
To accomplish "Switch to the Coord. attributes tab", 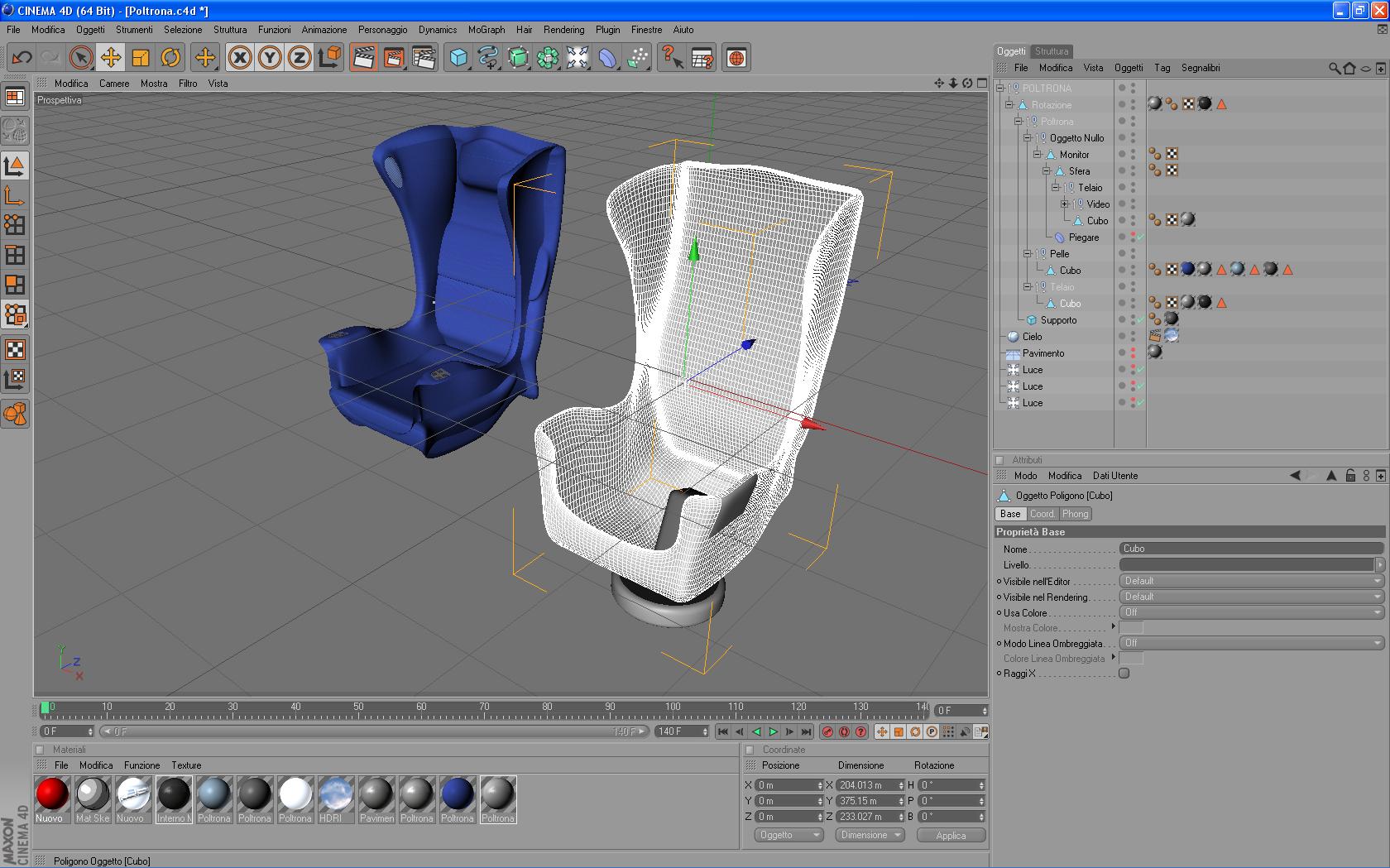I will (x=1042, y=514).
